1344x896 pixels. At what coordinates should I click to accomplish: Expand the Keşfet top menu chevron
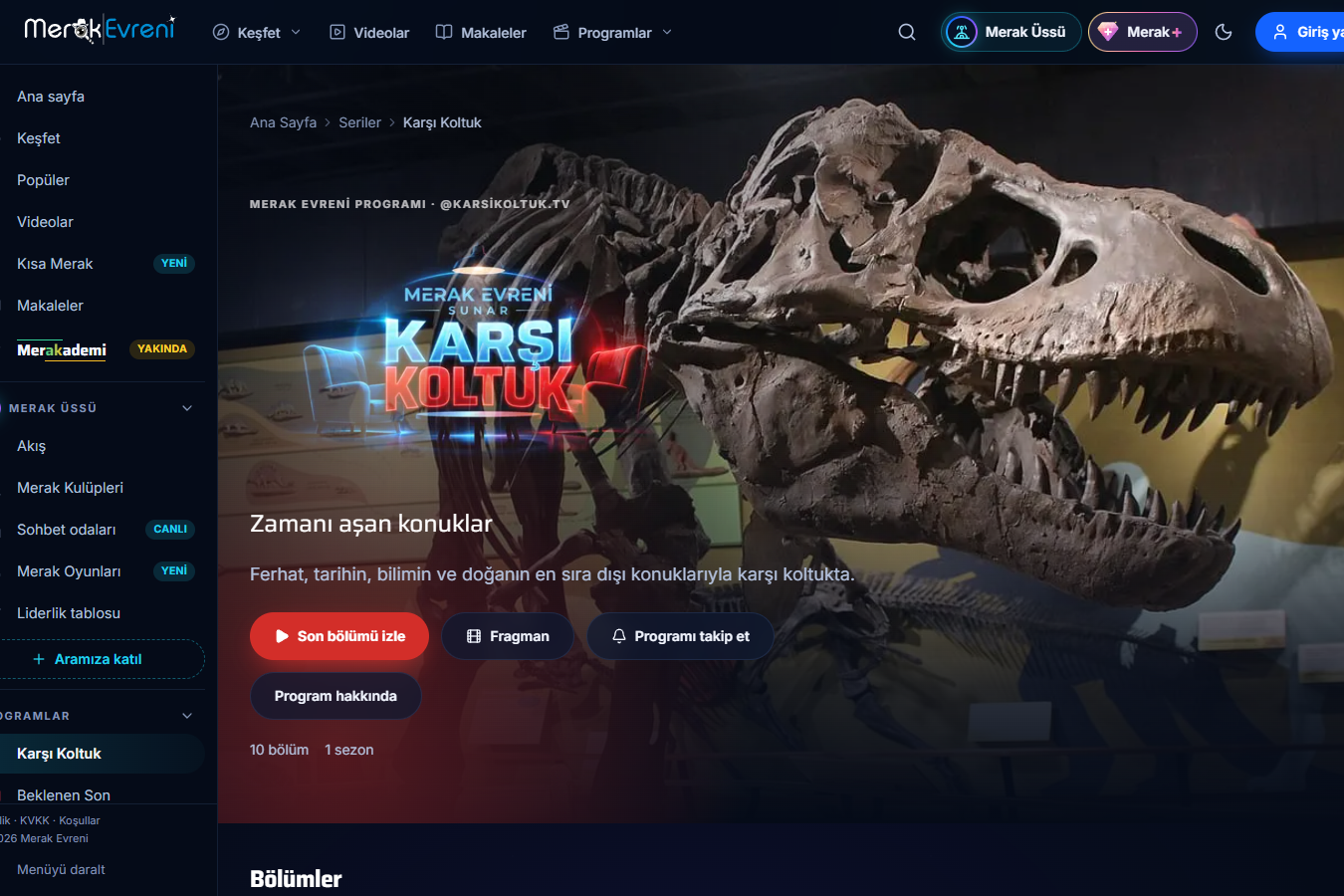click(296, 32)
